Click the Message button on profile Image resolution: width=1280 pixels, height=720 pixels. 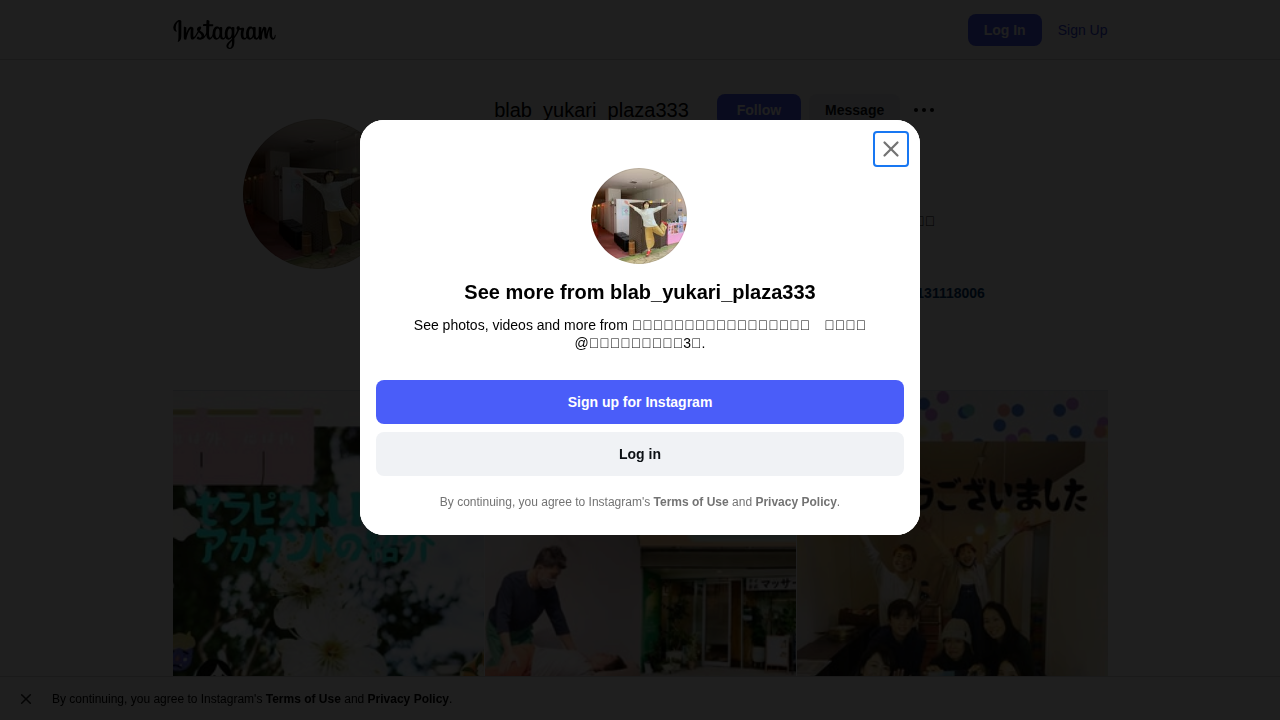(854, 110)
